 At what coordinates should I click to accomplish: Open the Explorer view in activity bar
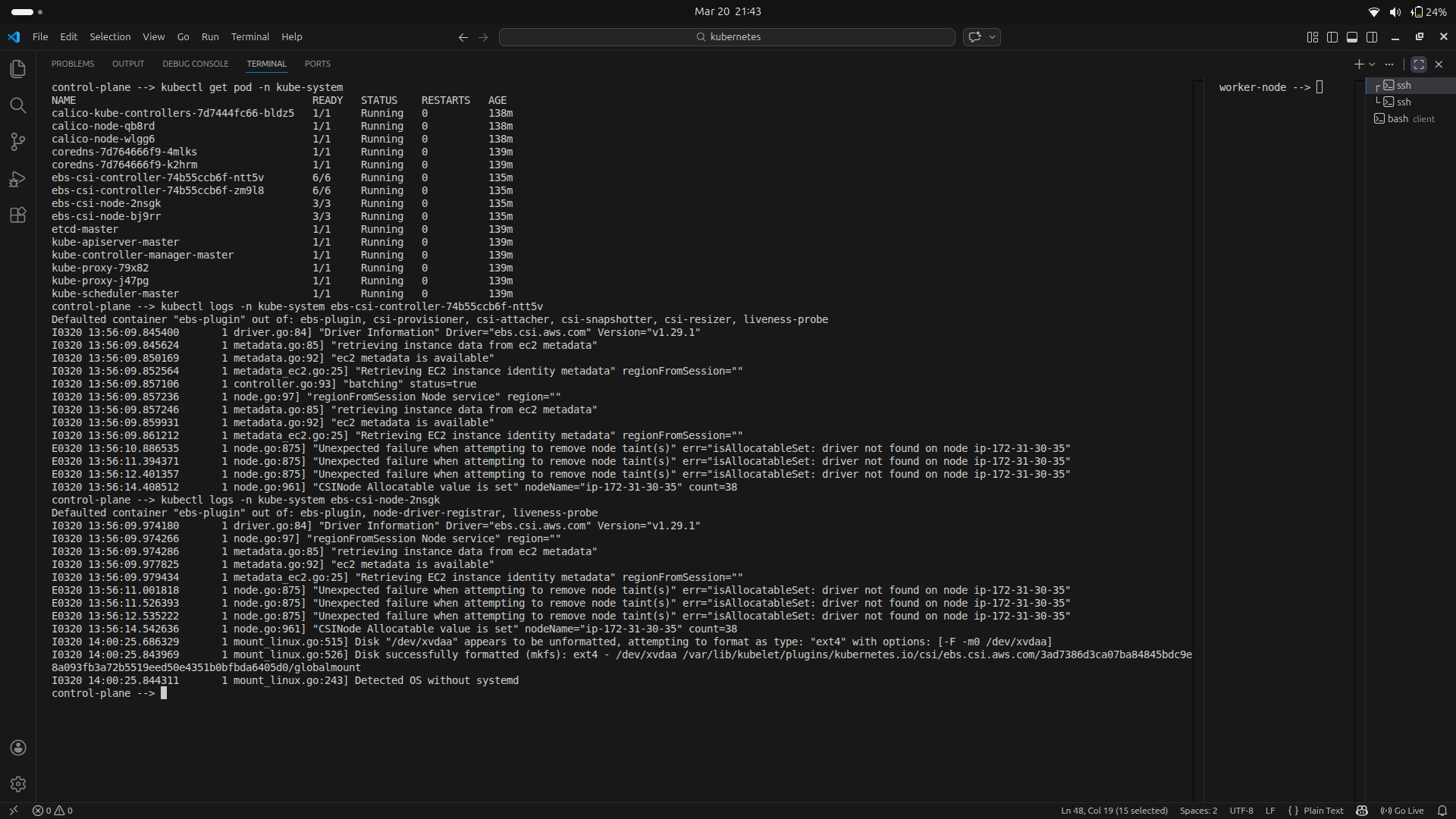tap(18, 69)
